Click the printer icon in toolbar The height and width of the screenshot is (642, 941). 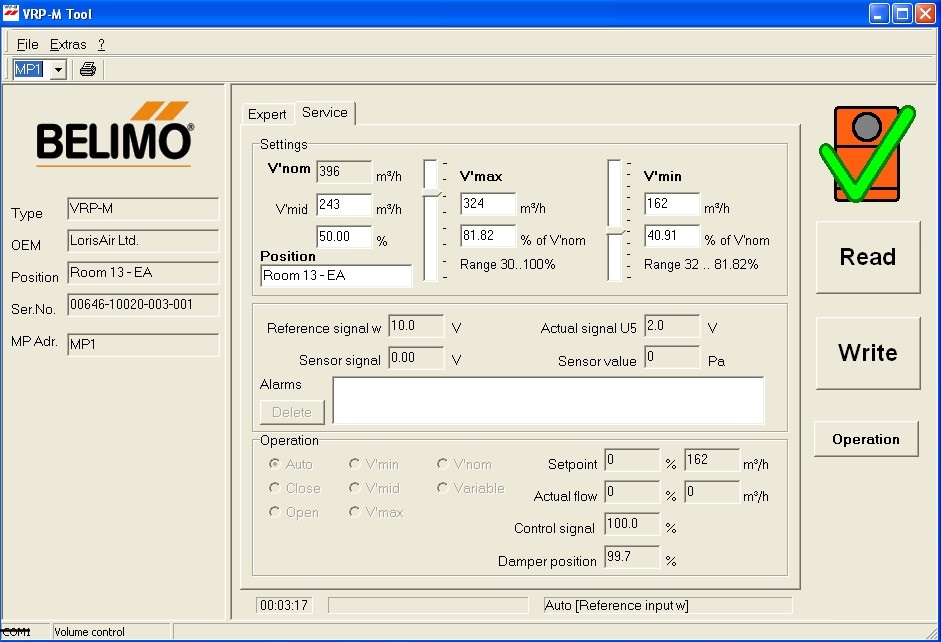tap(88, 69)
